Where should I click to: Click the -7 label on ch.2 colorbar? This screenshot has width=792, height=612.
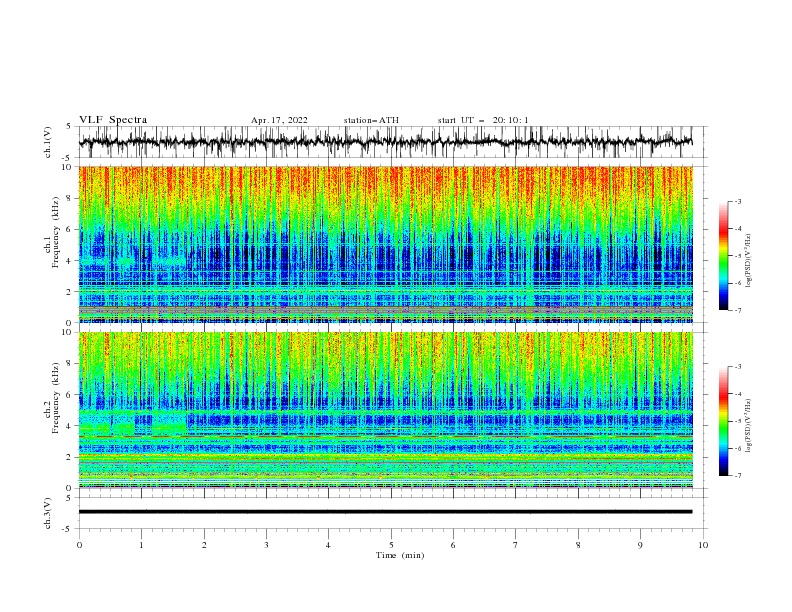[x=737, y=476]
